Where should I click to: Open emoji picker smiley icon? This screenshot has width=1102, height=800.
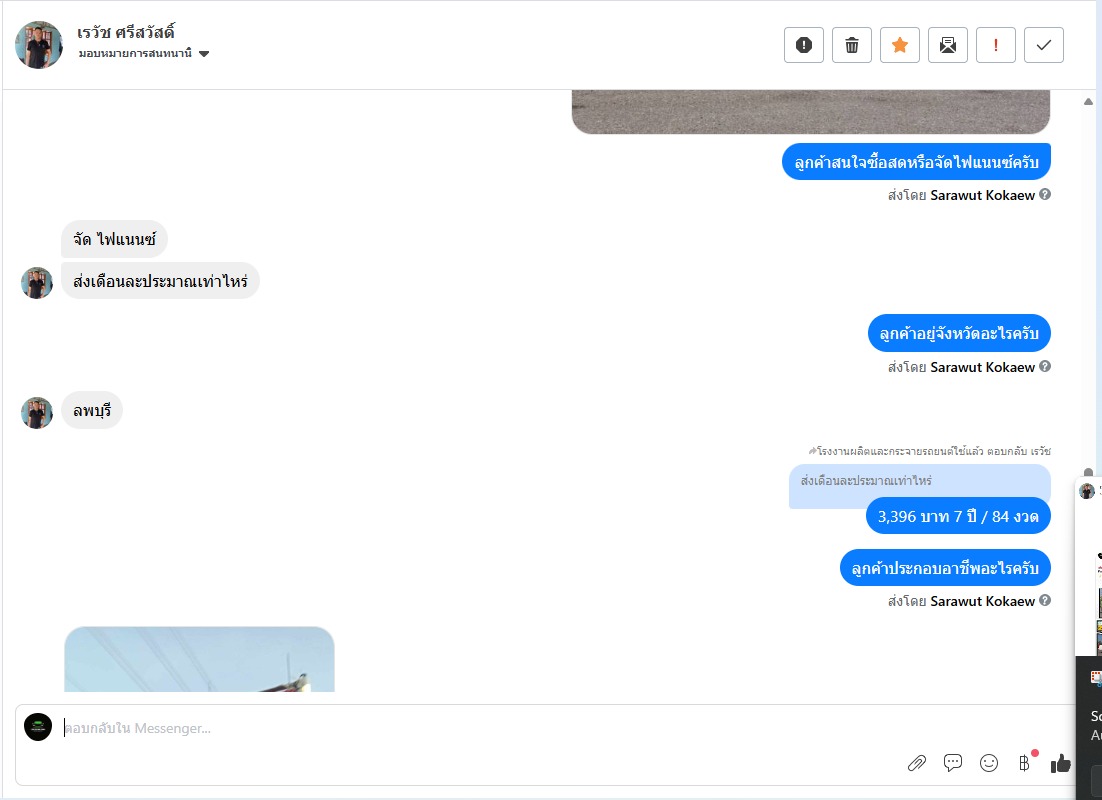(x=989, y=763)
